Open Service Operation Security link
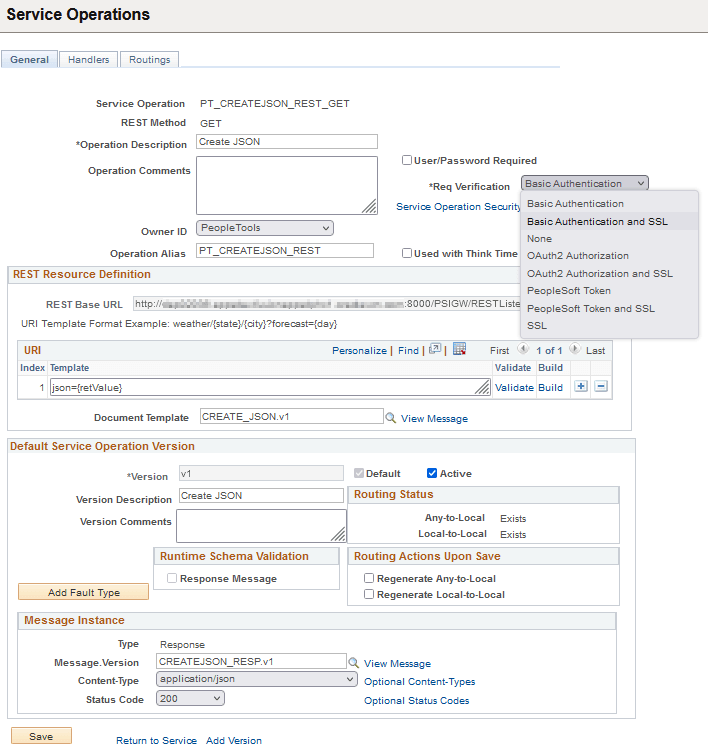Image resolution: width=708 pixels, height=750 pixels. 458,207
